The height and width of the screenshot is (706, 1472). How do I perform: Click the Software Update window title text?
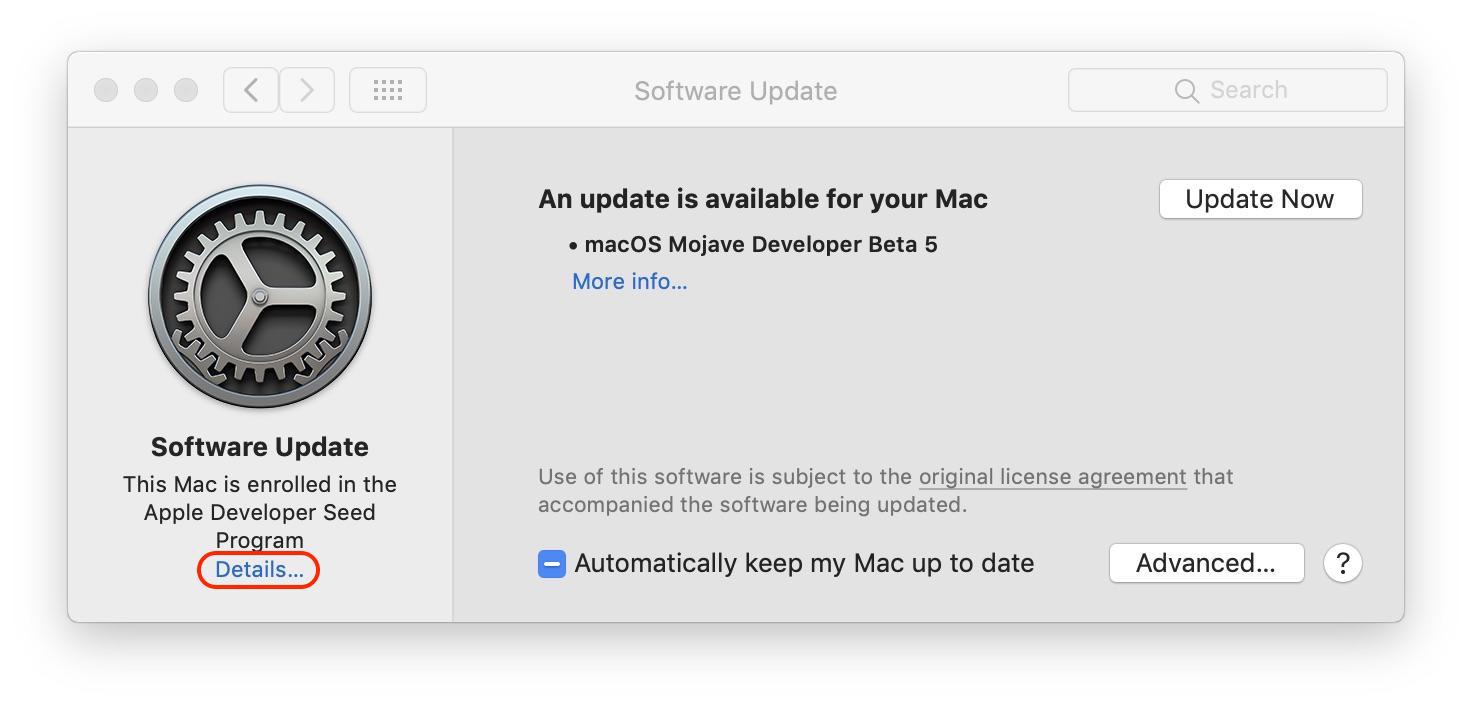[735, 91]
